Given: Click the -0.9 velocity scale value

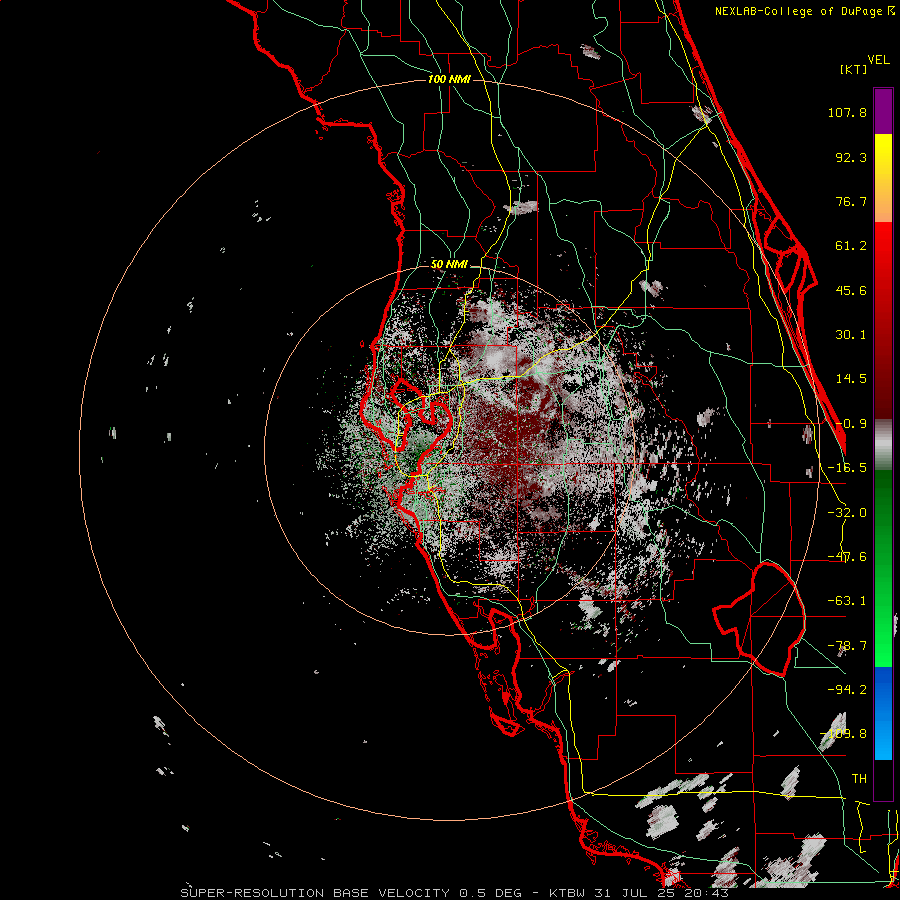Looking at the screenshot, I should tap(851, 424).
